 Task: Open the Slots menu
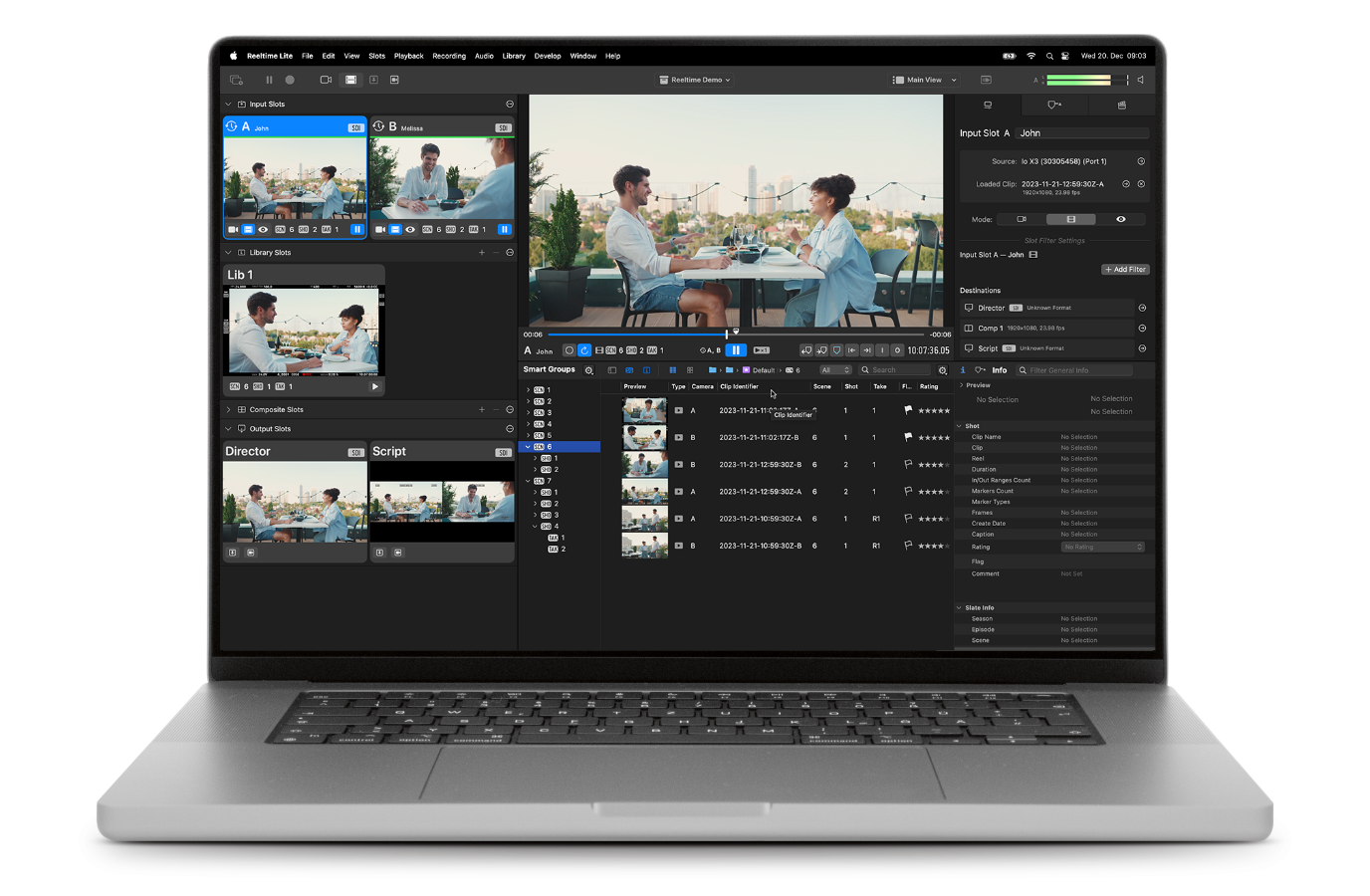tap(376, 56)
